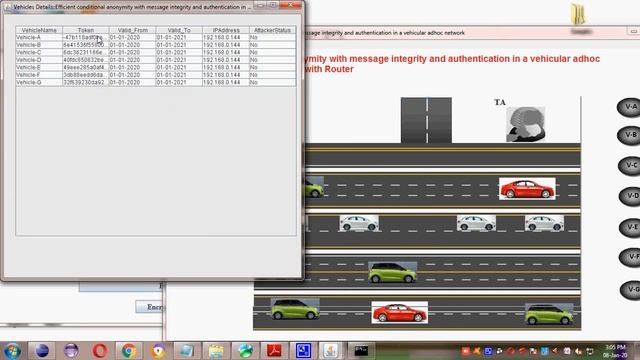Minimize the background router window
This screenshot has width=640, height=360.
coord(633,31)
